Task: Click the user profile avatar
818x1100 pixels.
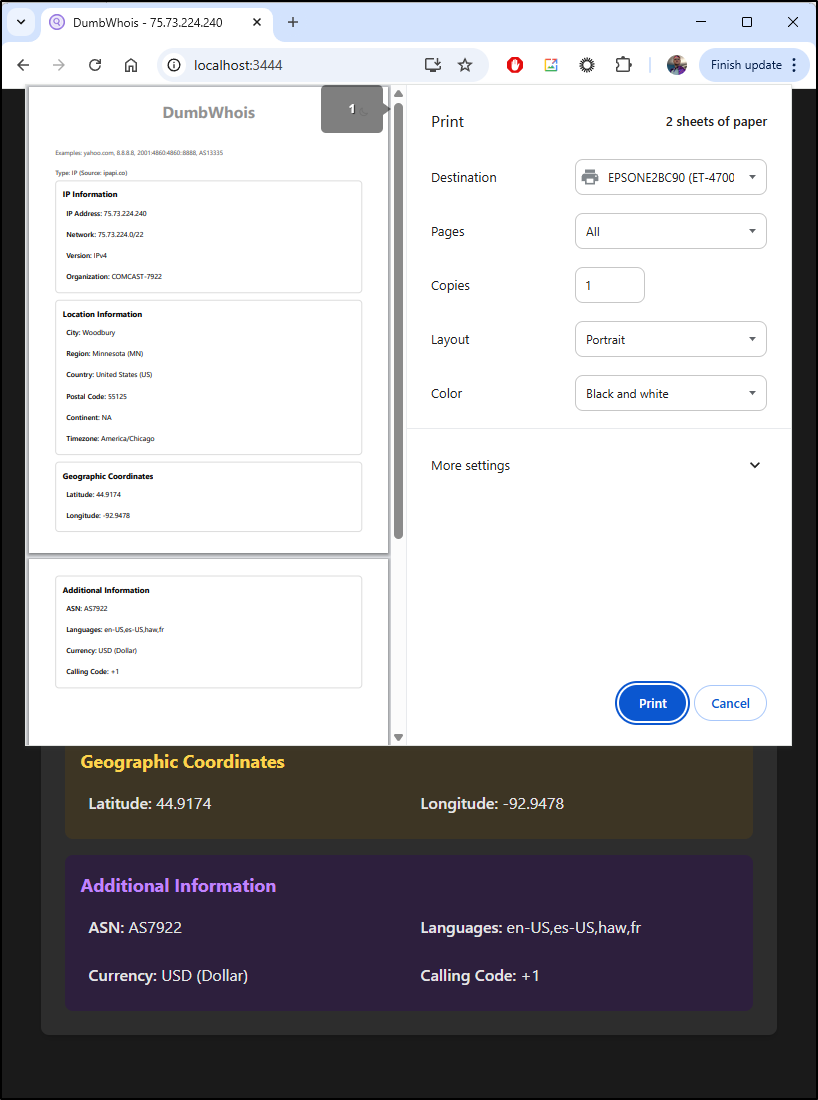Action: (677, 65)
